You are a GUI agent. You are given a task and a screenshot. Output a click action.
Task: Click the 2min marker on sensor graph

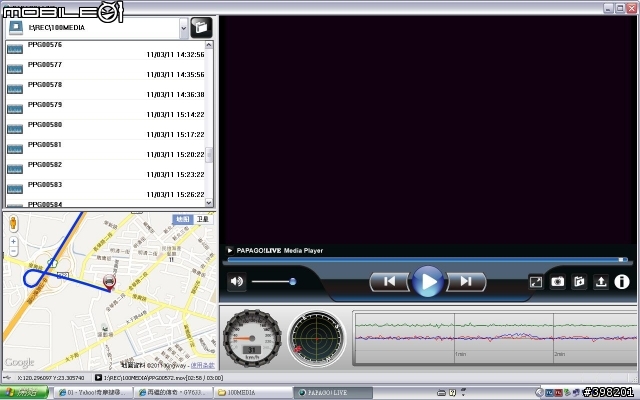pos(559,354)
